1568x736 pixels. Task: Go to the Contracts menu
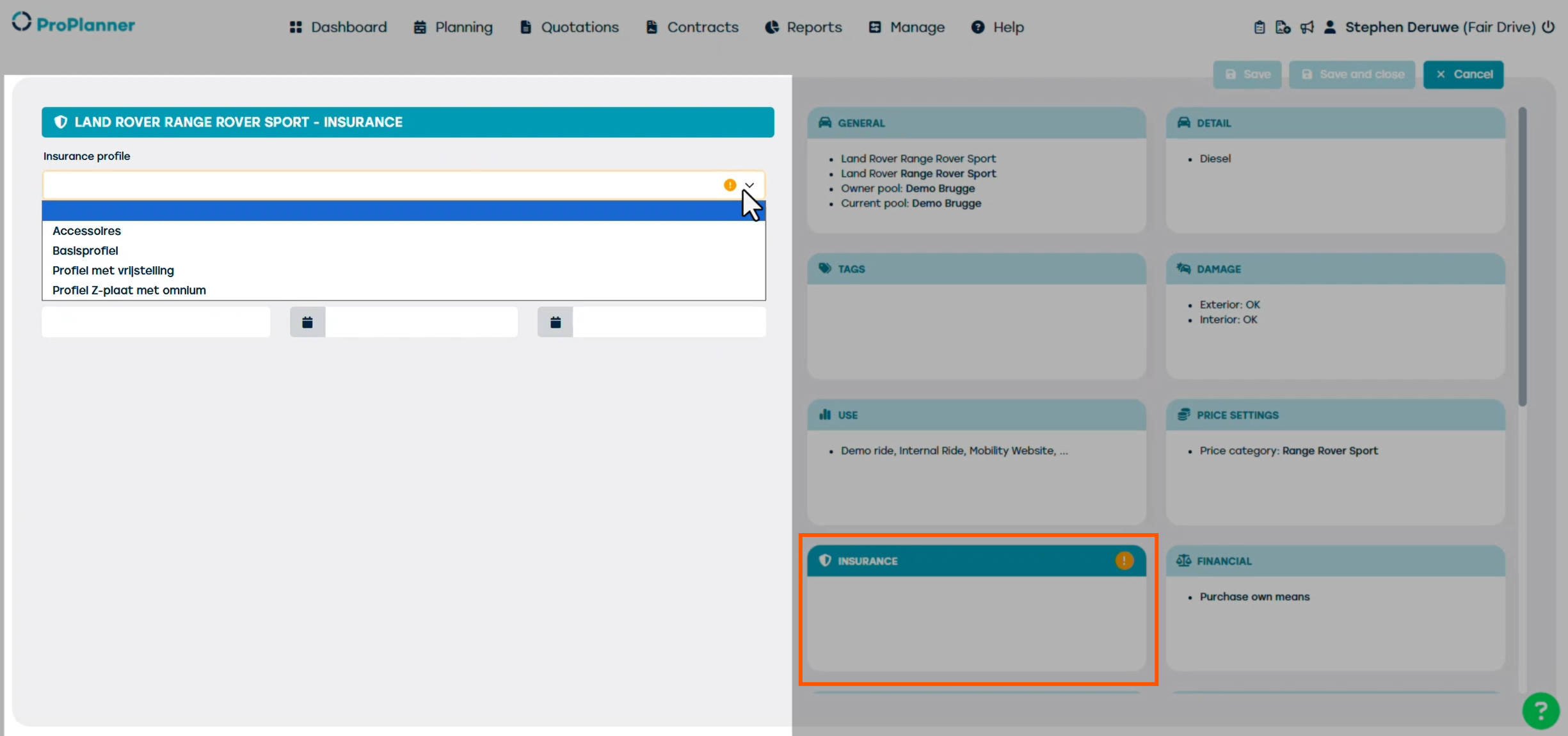(x=692, y=28)
